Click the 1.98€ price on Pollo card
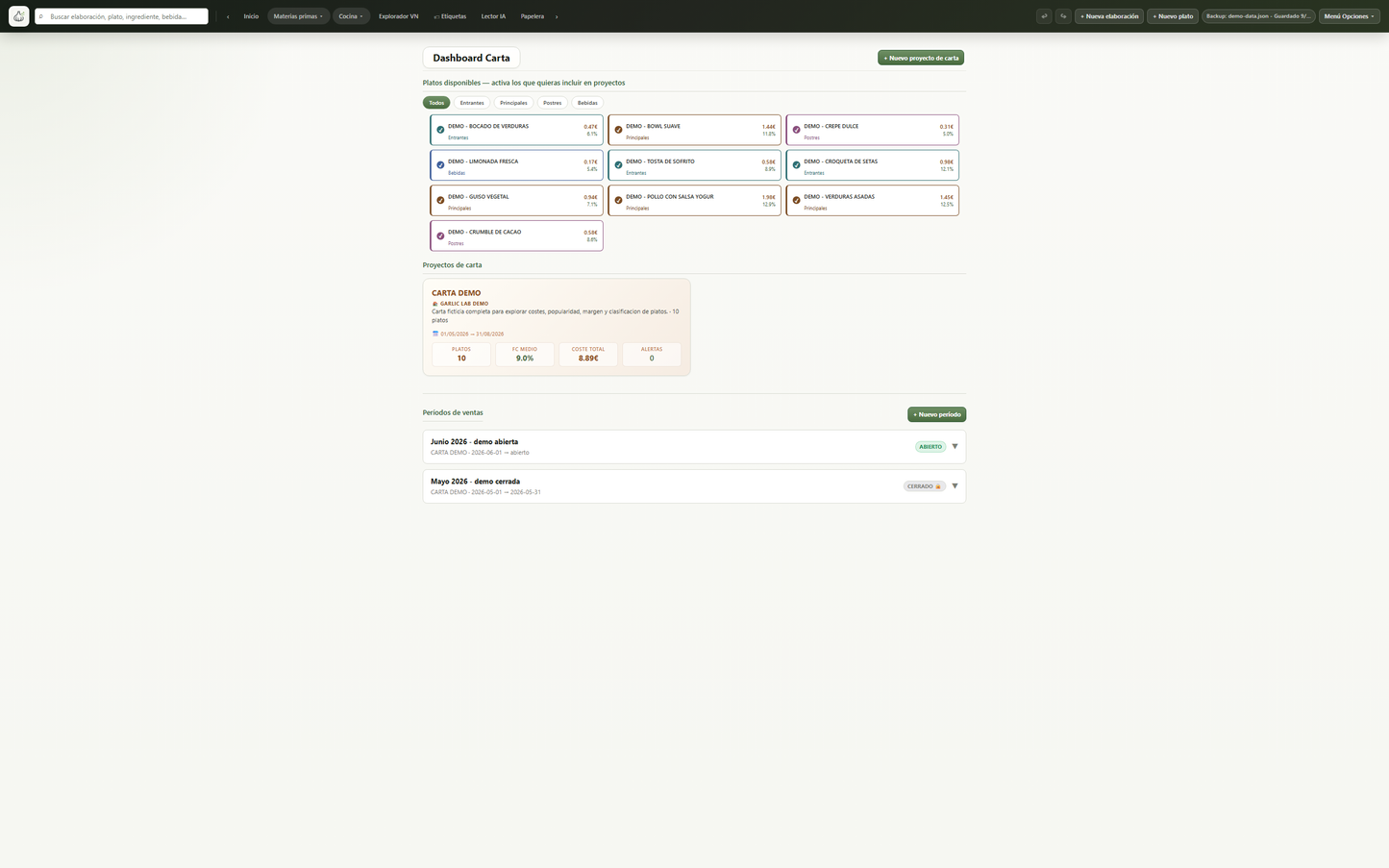 coord(768,197)
